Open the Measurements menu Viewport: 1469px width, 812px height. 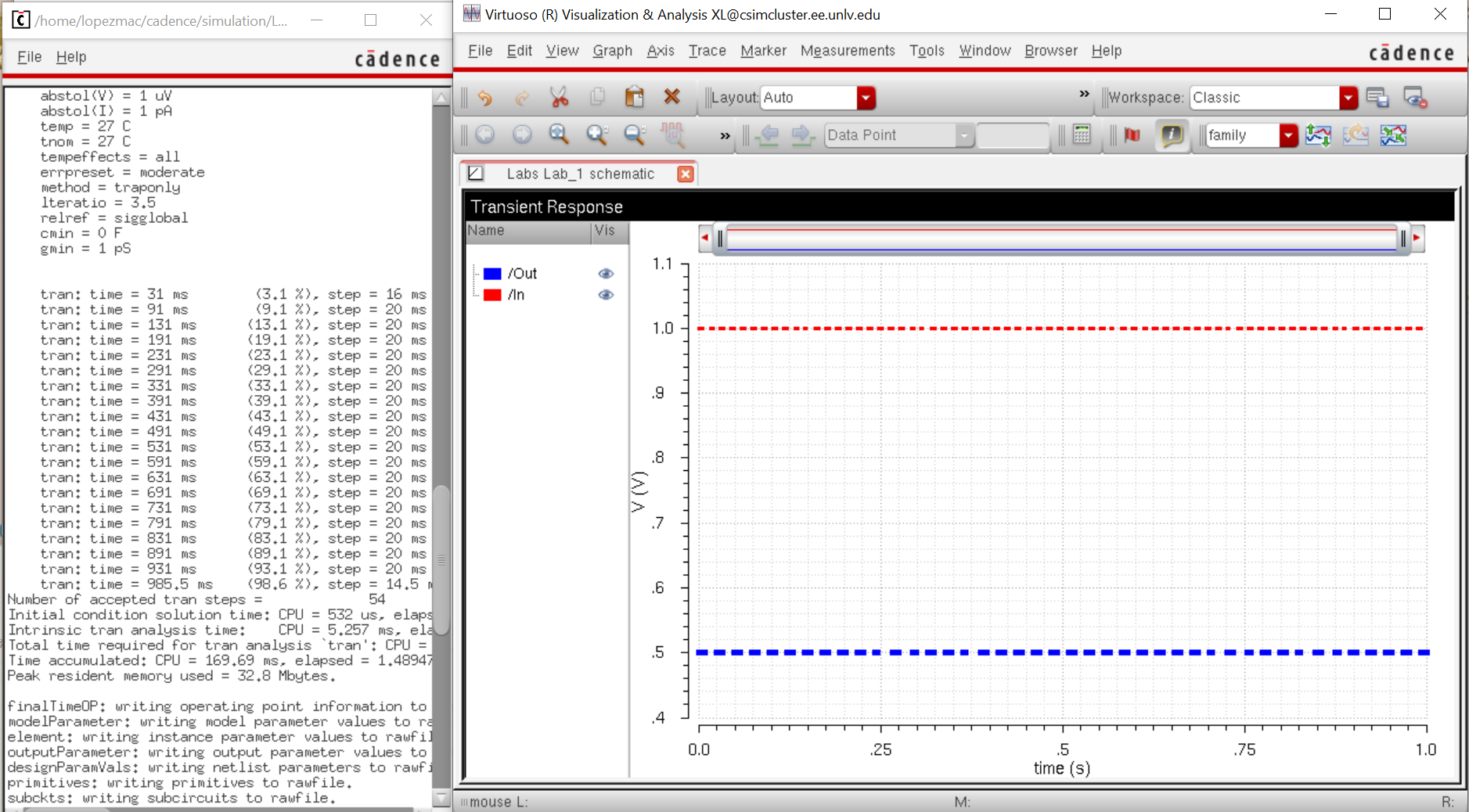tap(847, 51)
